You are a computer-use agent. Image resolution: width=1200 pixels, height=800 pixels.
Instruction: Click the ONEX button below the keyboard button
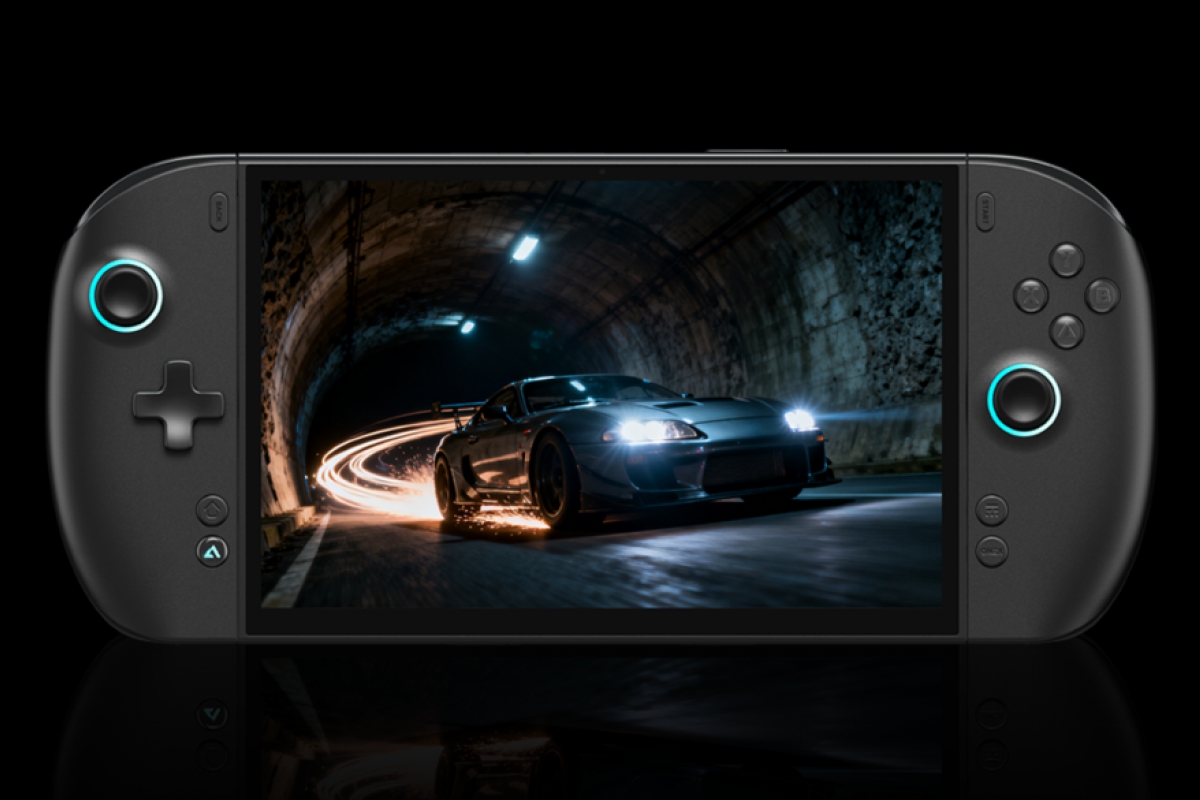991,551
